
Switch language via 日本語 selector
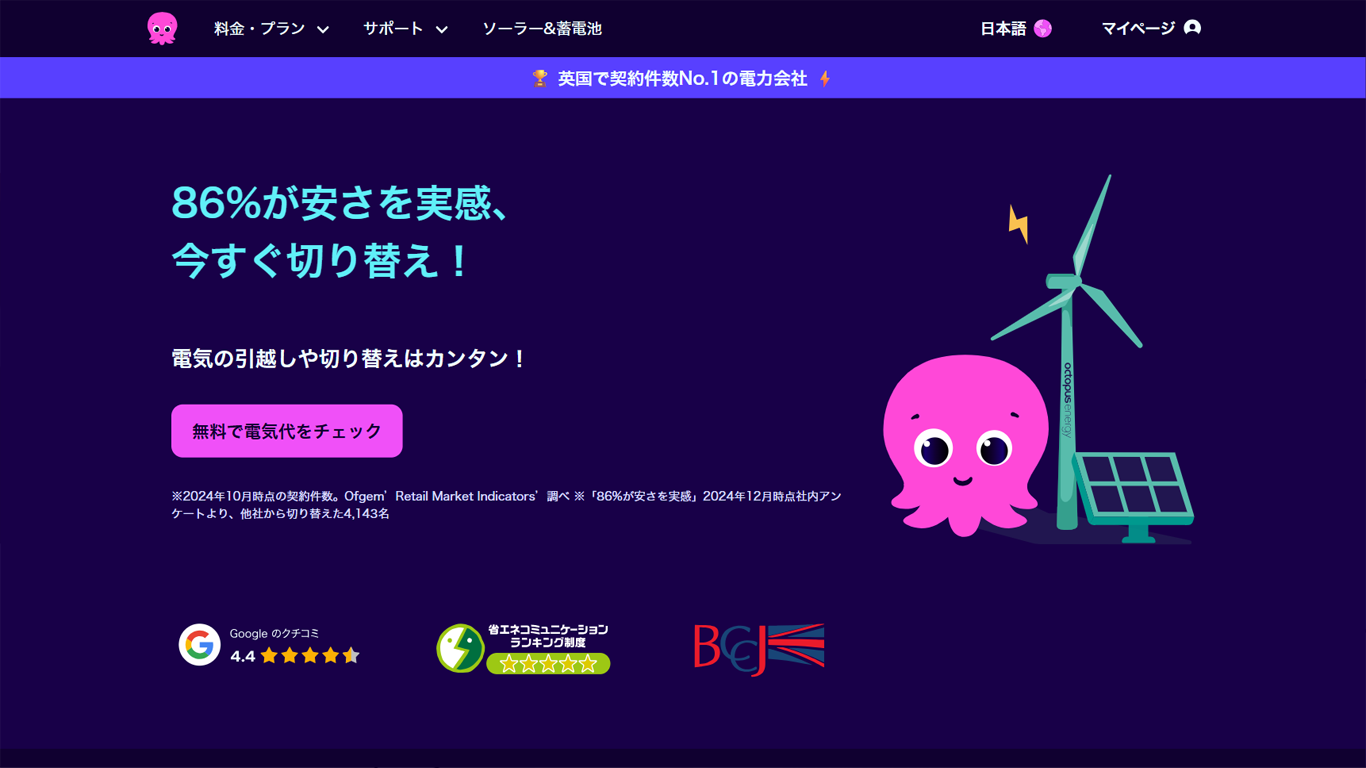point(1016,29)
